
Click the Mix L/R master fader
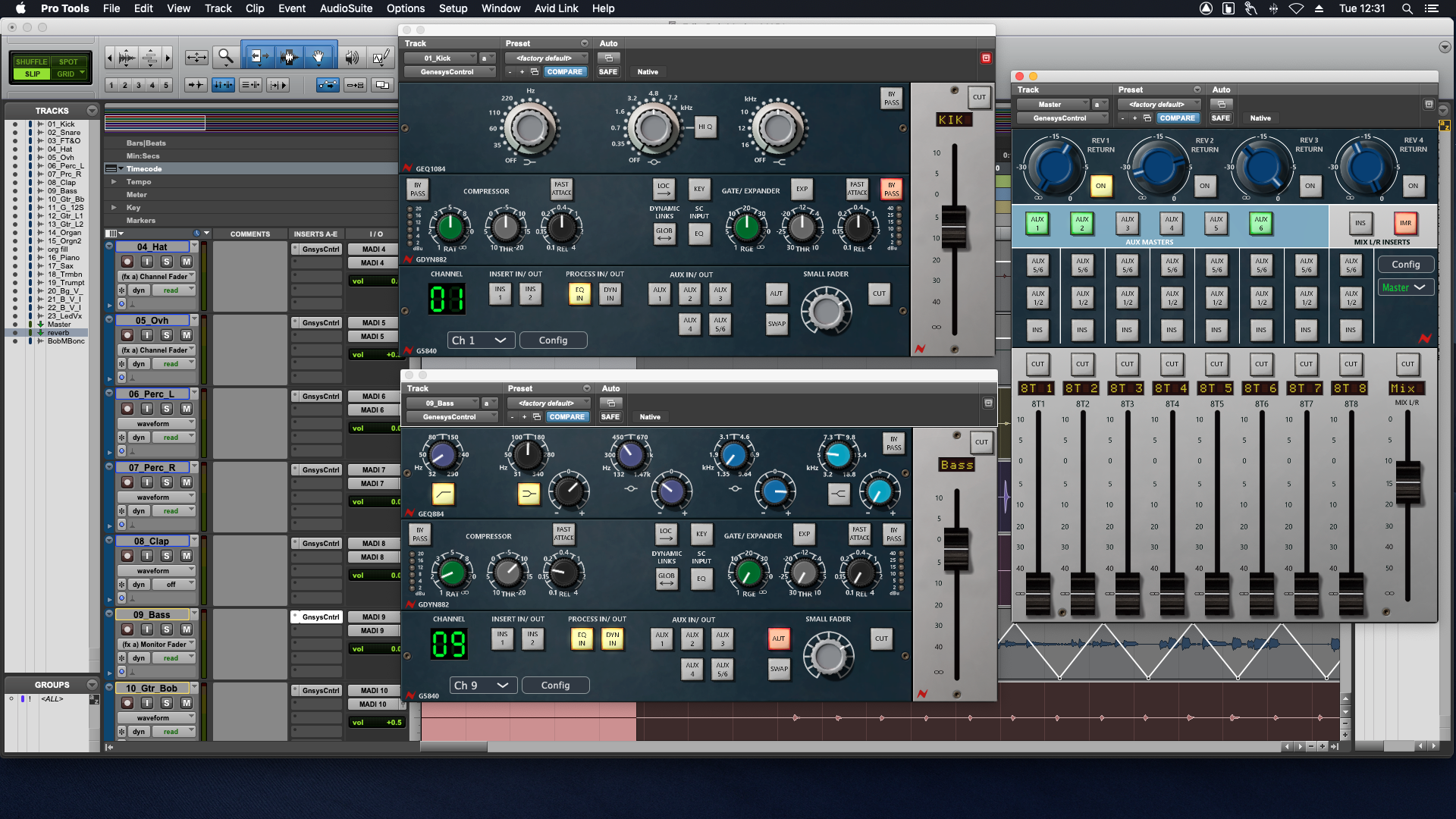(x=1407, y=482)
